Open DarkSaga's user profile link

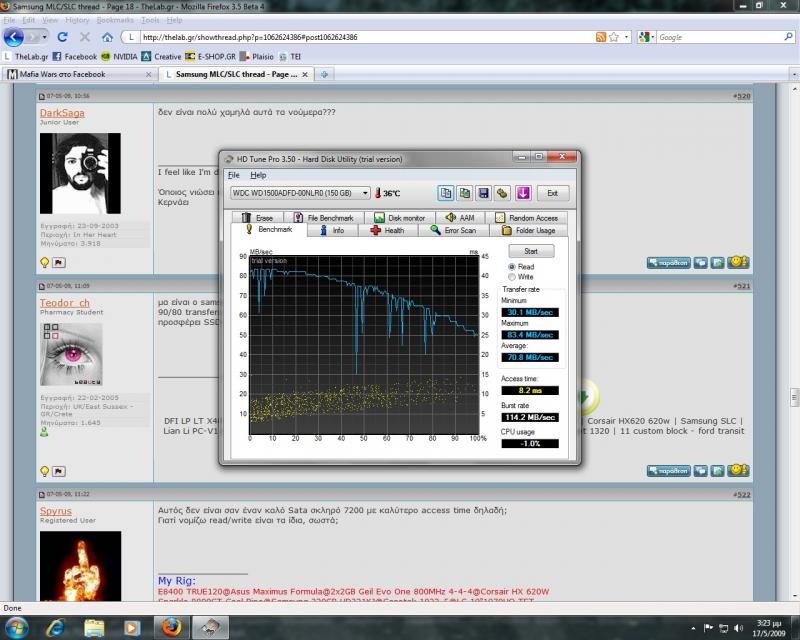[x=62, y=113]
